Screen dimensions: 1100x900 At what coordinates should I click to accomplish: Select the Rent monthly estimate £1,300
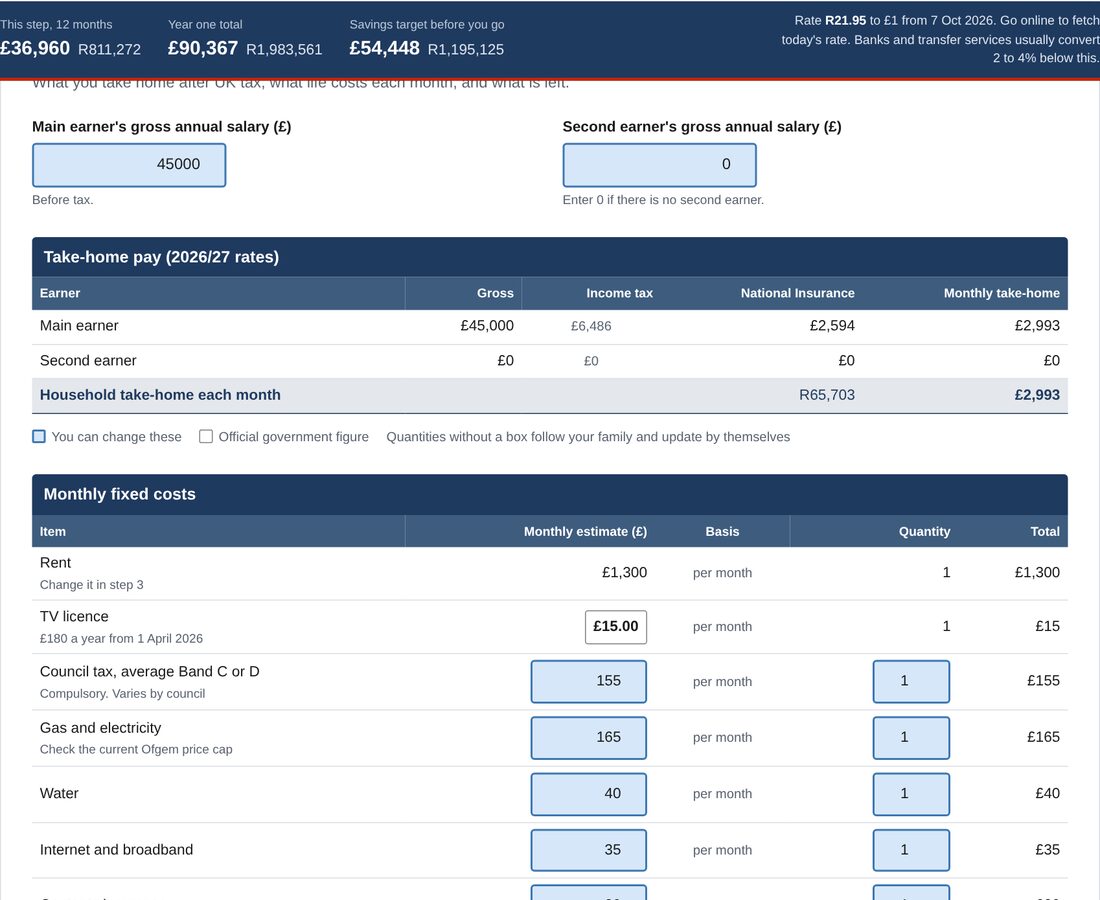coord(624,572)
